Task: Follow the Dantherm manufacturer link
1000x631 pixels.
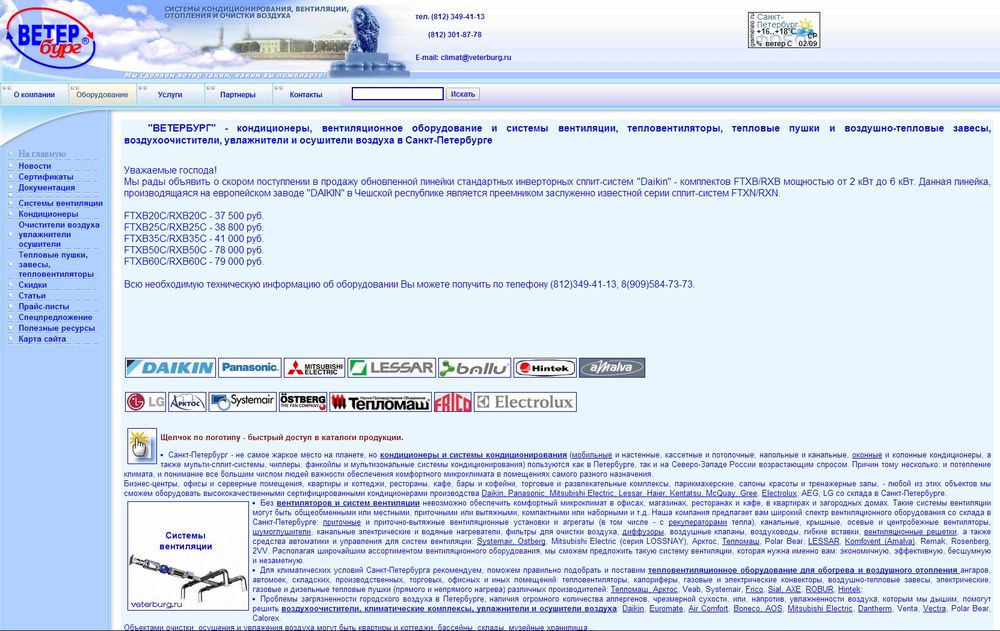Action: point(875,609)
